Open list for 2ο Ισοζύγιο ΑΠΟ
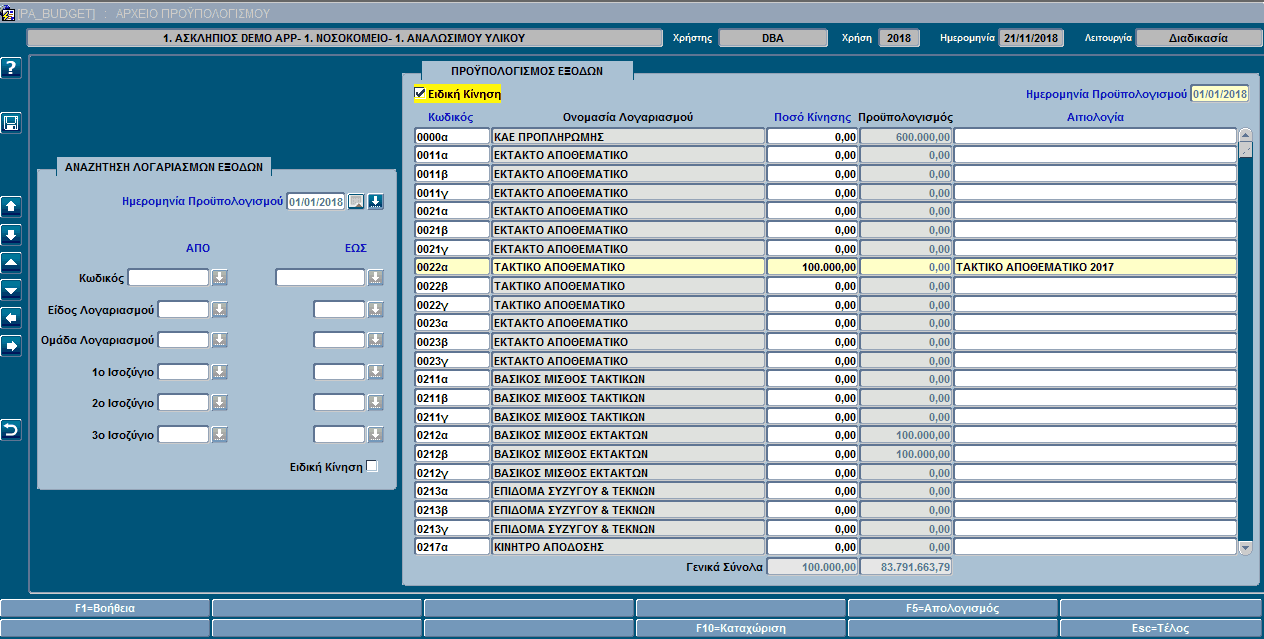 click(x=220, y=403)
